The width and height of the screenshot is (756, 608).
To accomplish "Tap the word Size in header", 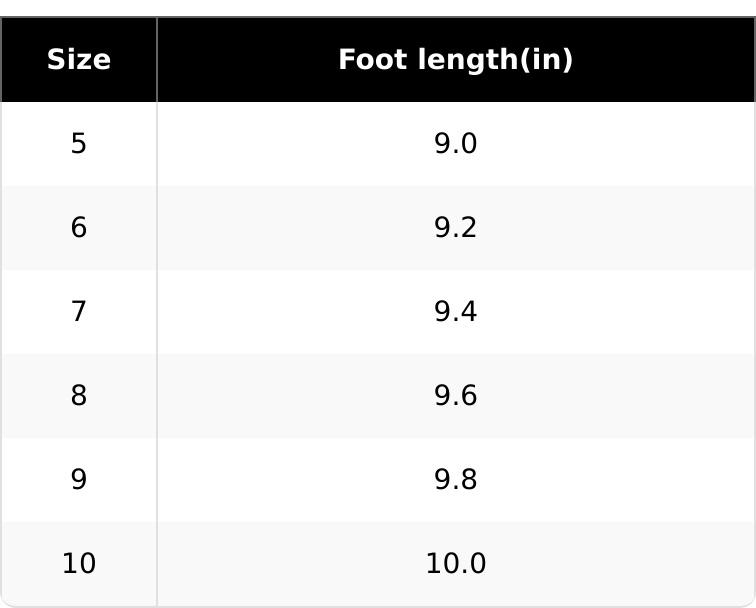I will 79,59.
